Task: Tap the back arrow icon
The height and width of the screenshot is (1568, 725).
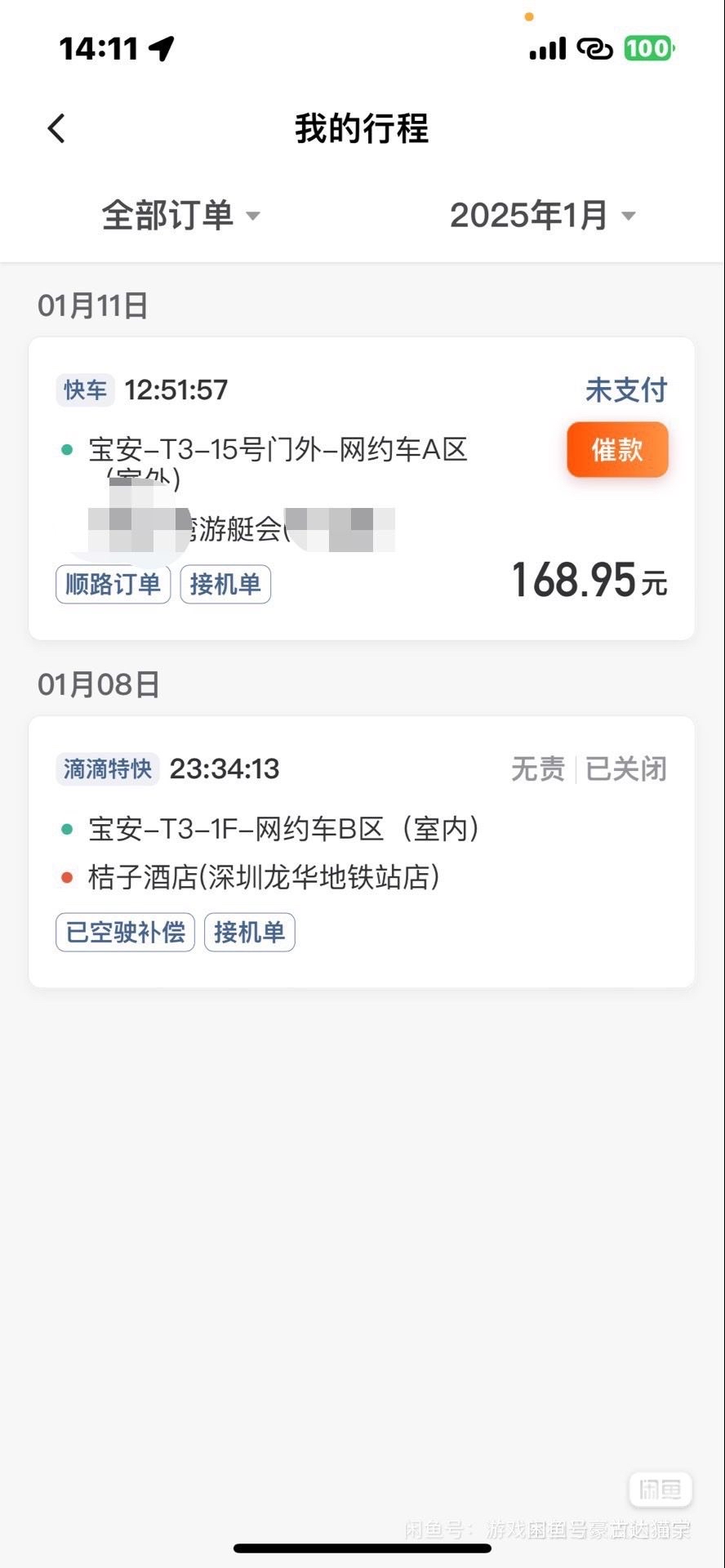Action: point(56,128)
